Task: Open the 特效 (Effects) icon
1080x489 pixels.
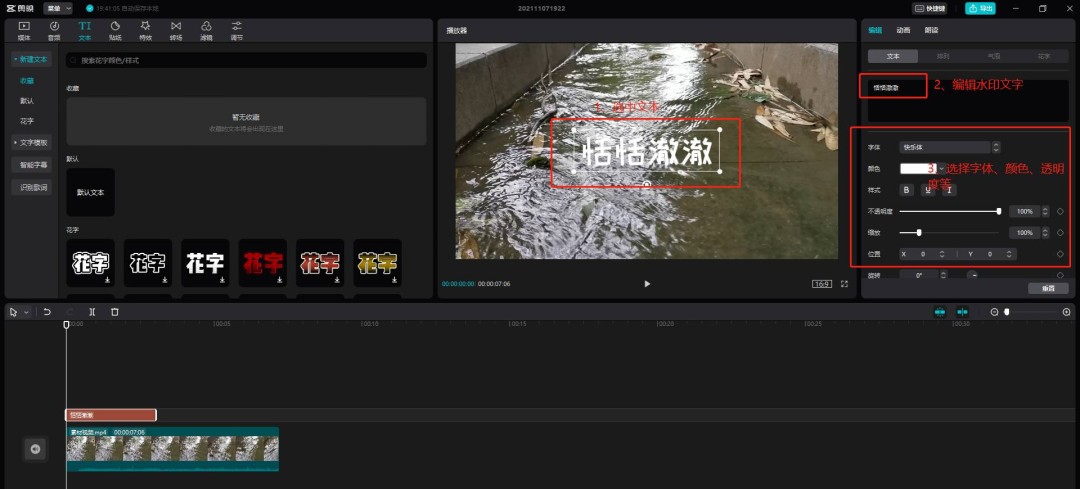Action: [x=146, y=27]
